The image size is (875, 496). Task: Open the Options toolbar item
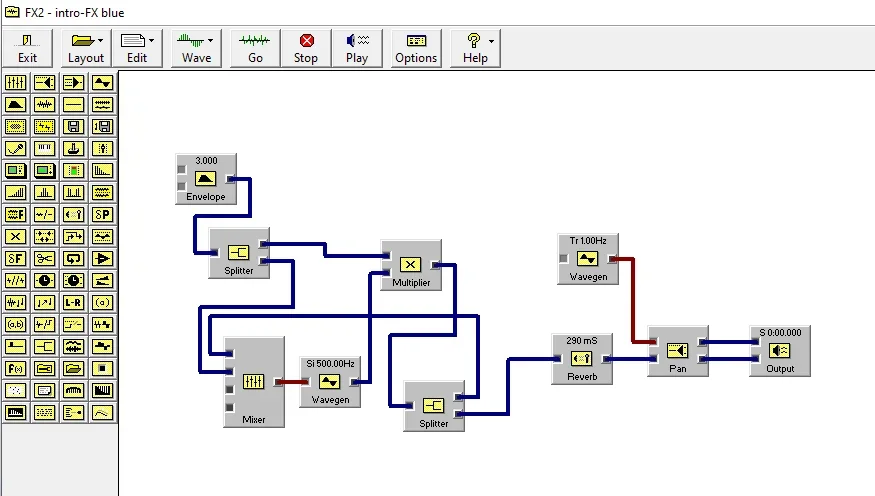[x=416, y=48]
